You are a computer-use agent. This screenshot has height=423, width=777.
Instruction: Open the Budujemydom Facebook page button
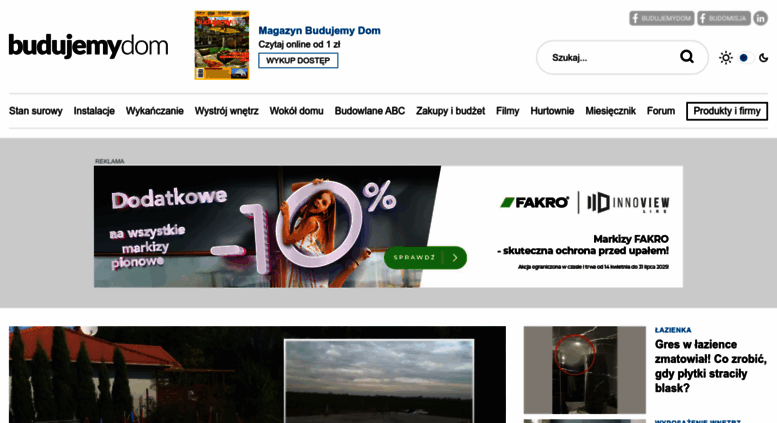click(662, 18)
